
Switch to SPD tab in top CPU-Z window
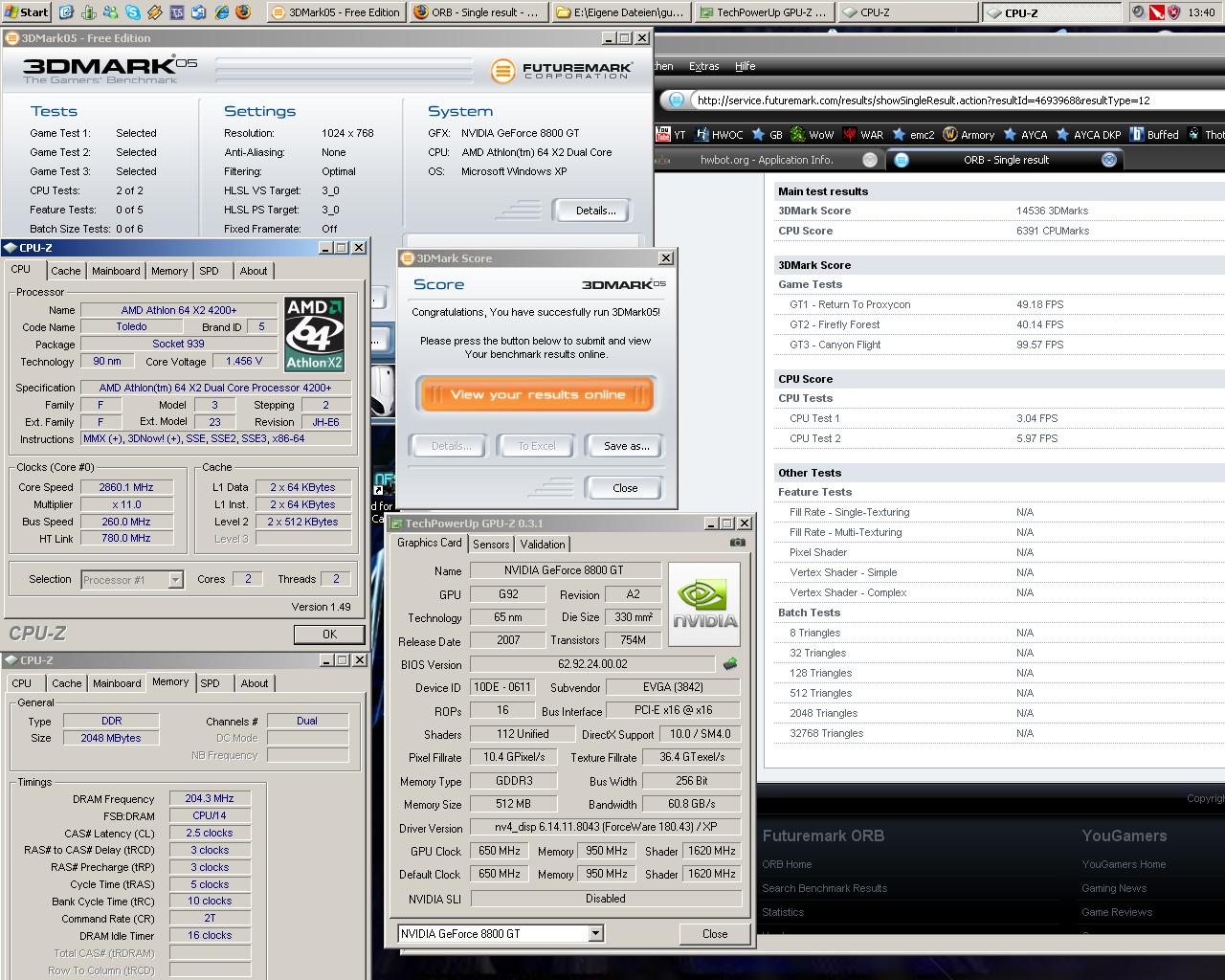[x=209, y=271]
